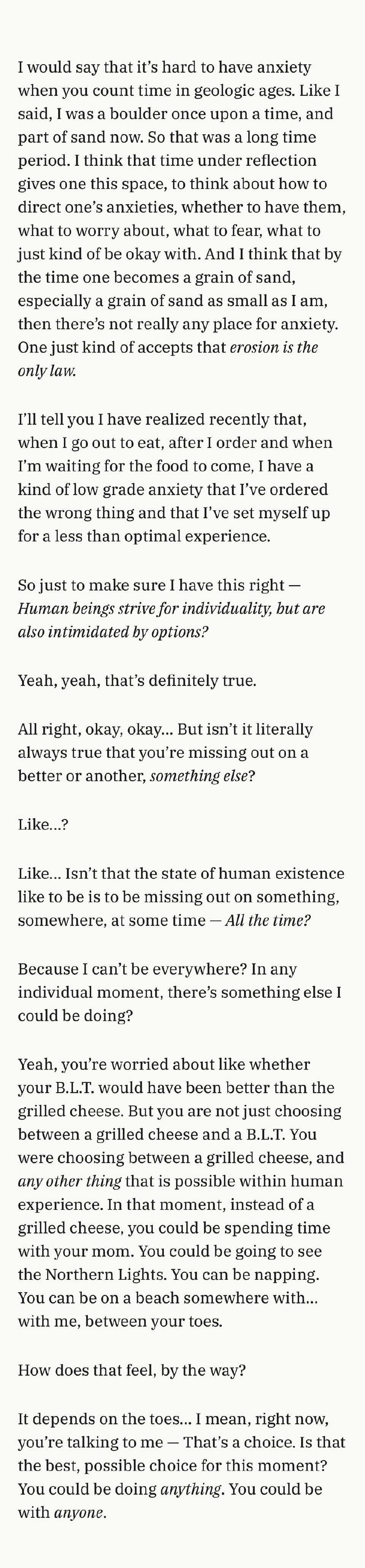Click the italic line "Human beings strive for individuality"
This screenshot has height=1568, width=365.
[x=171, y=608]
